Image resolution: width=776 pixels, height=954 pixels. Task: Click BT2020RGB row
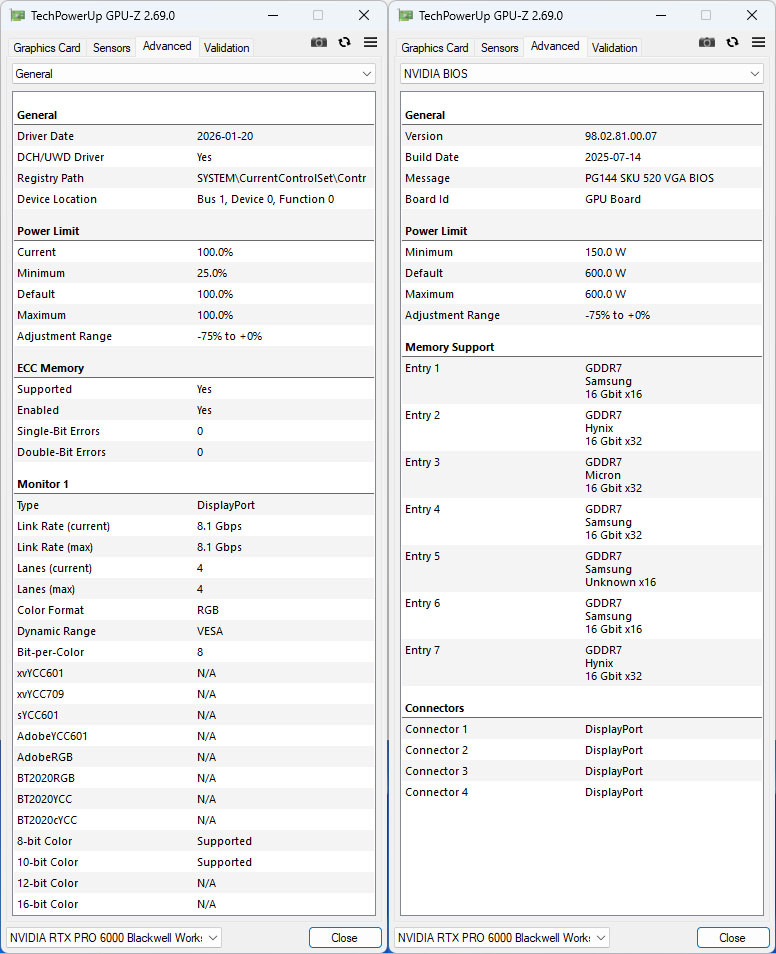194,778
